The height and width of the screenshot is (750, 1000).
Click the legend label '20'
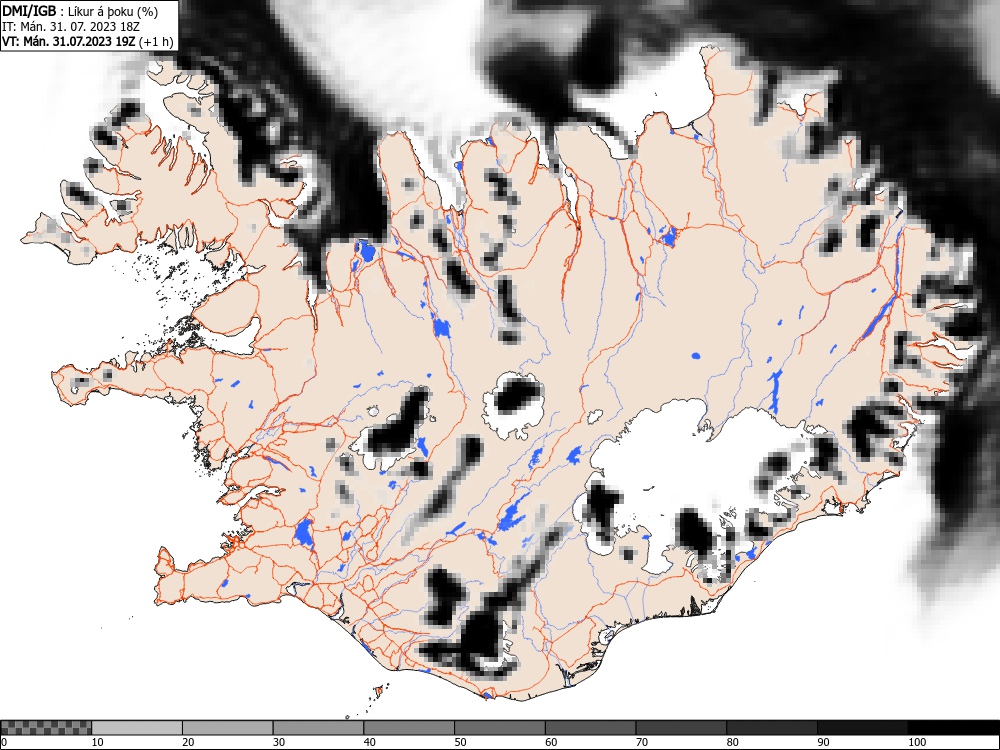point(188,742)
